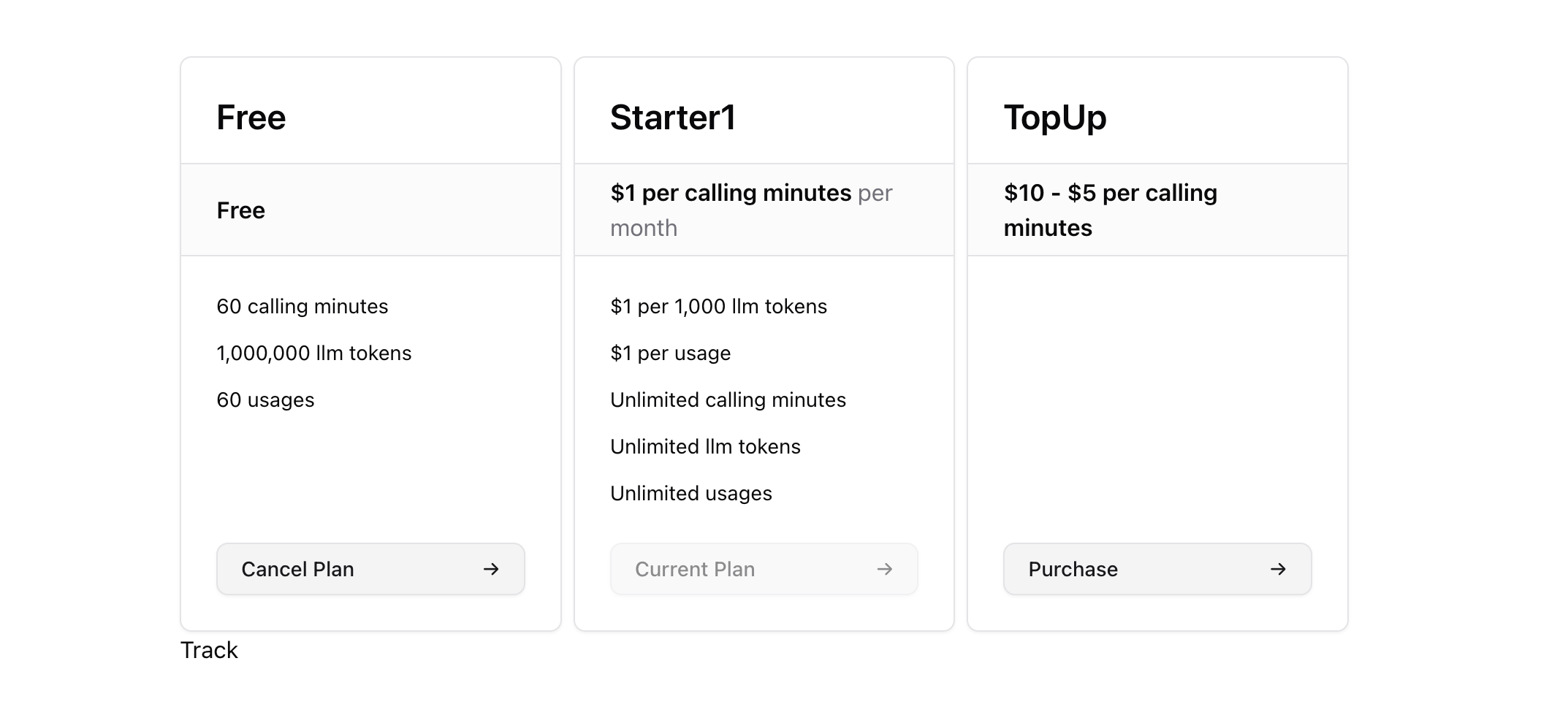The height and width of the screenshot is (707, 1568).
Task: Select the Free plan card heading
Action: [x=251, y=118]
